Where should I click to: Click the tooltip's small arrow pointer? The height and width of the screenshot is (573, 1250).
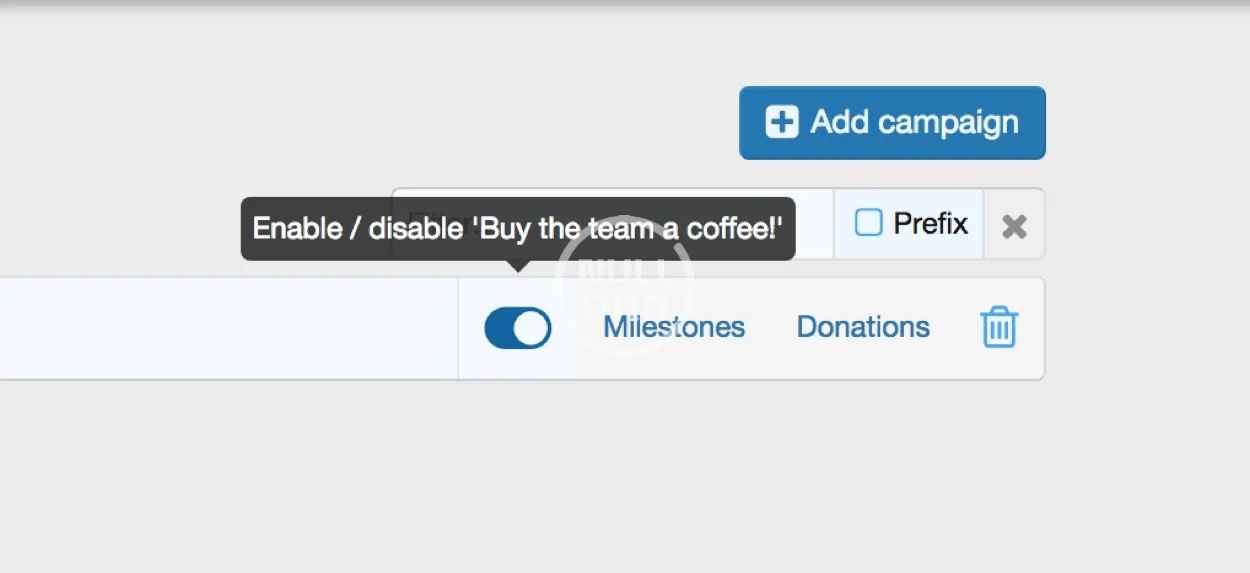[517, 266]
